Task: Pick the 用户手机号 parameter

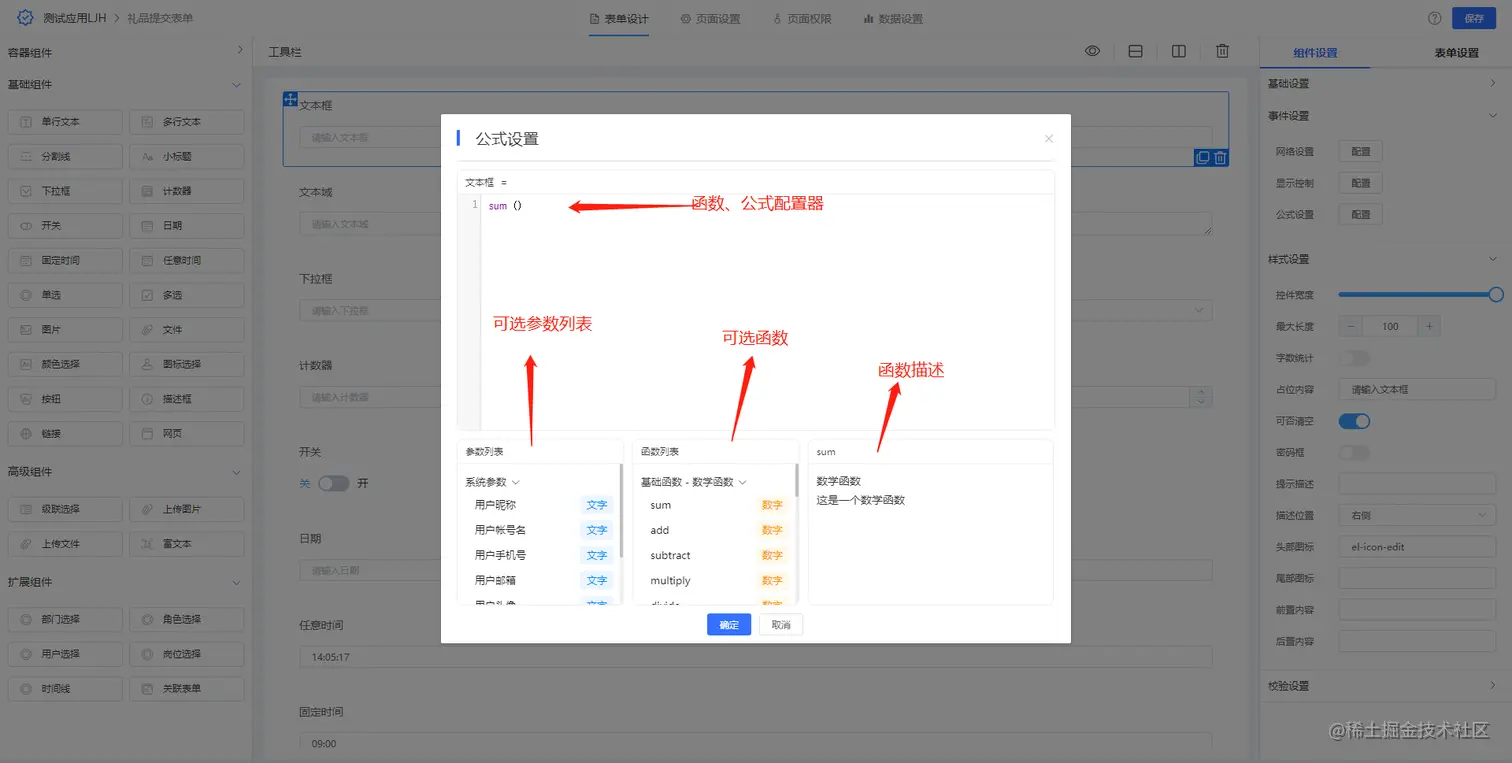Action: [x=540, y=555]
